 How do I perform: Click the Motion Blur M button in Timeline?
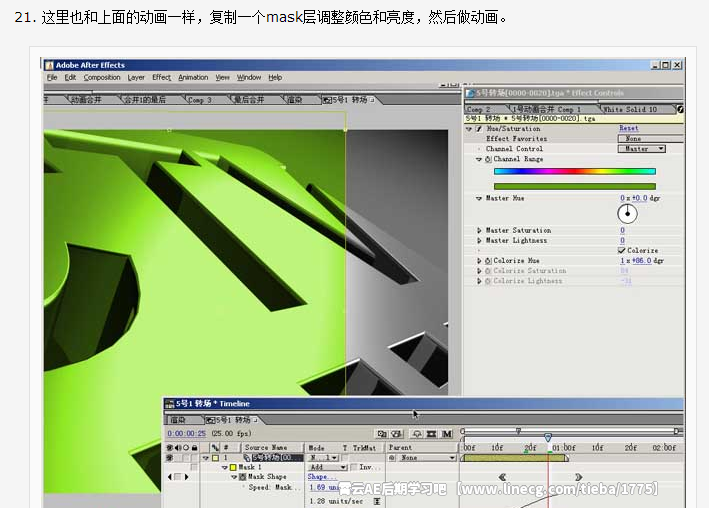447,434
